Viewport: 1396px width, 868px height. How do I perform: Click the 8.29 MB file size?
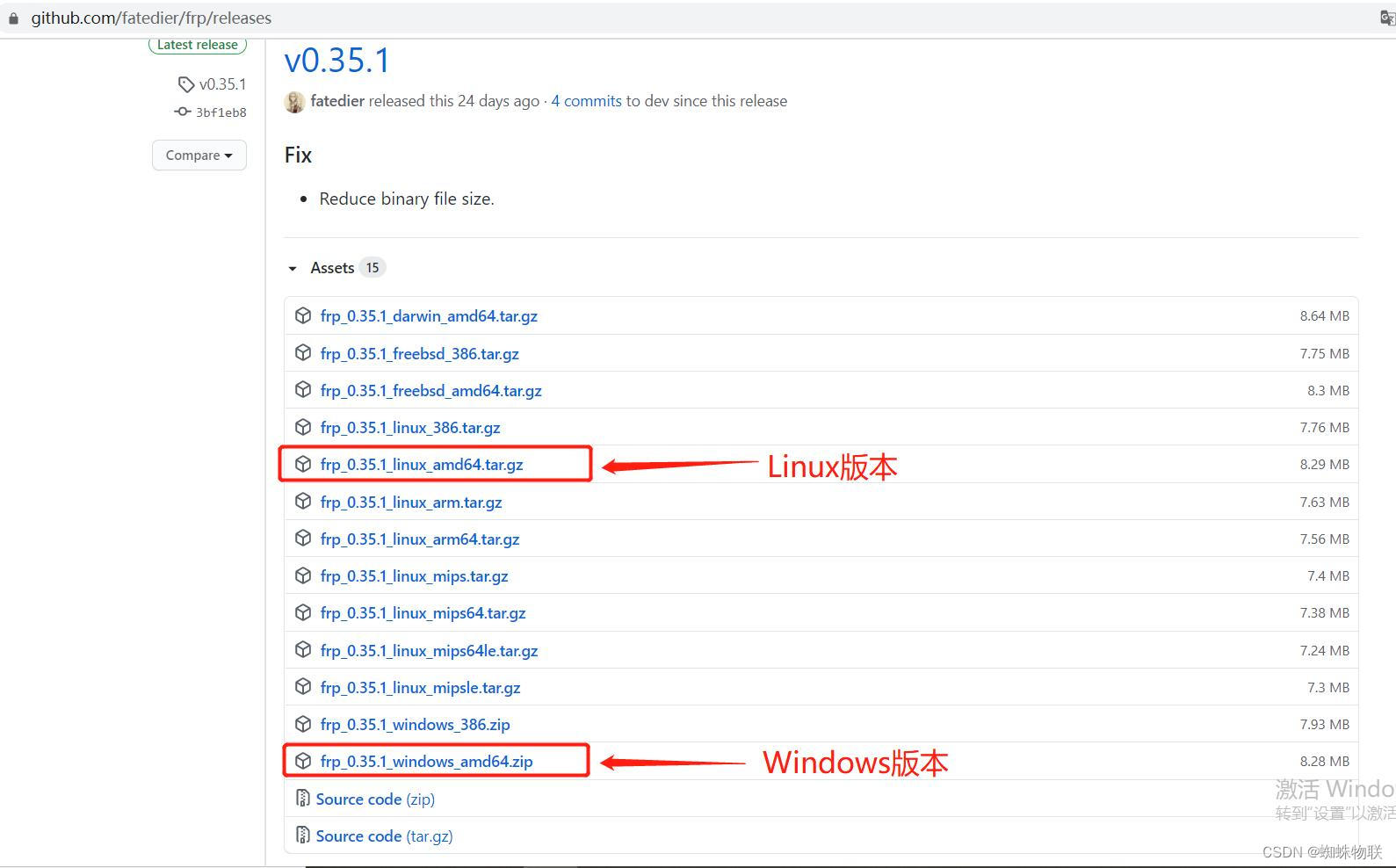coord(1324,464)
